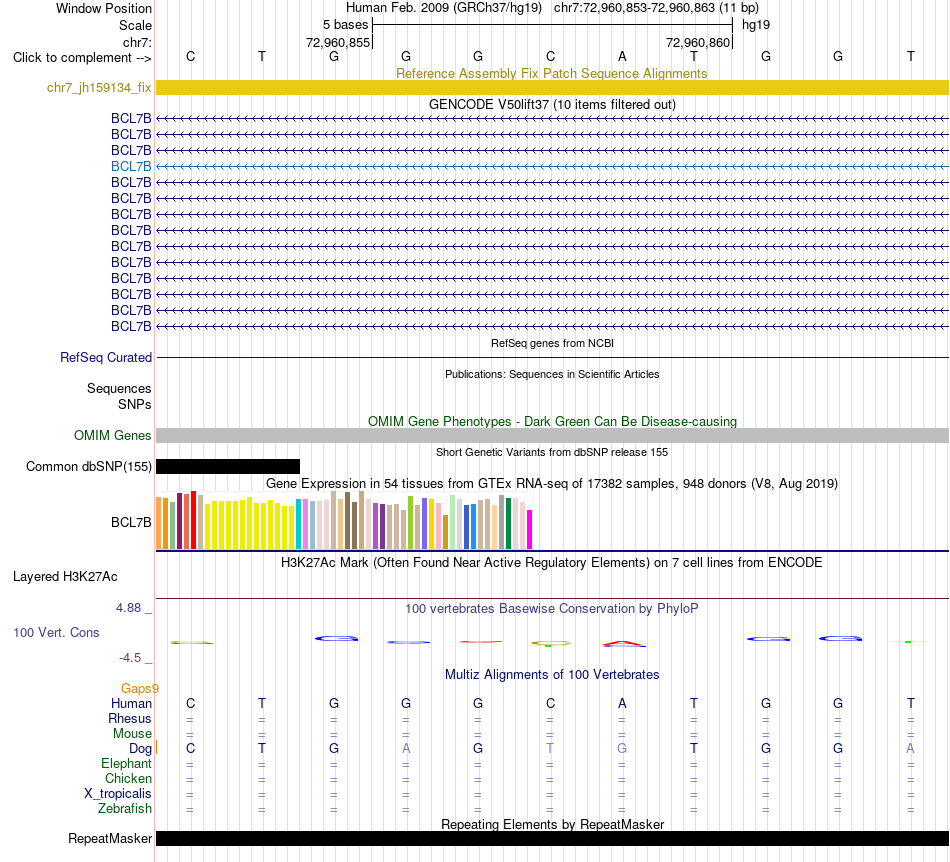Select the 'Zebrafish' alignment row label
Screen dimensions: 950x862
click(x=125, y=809)
